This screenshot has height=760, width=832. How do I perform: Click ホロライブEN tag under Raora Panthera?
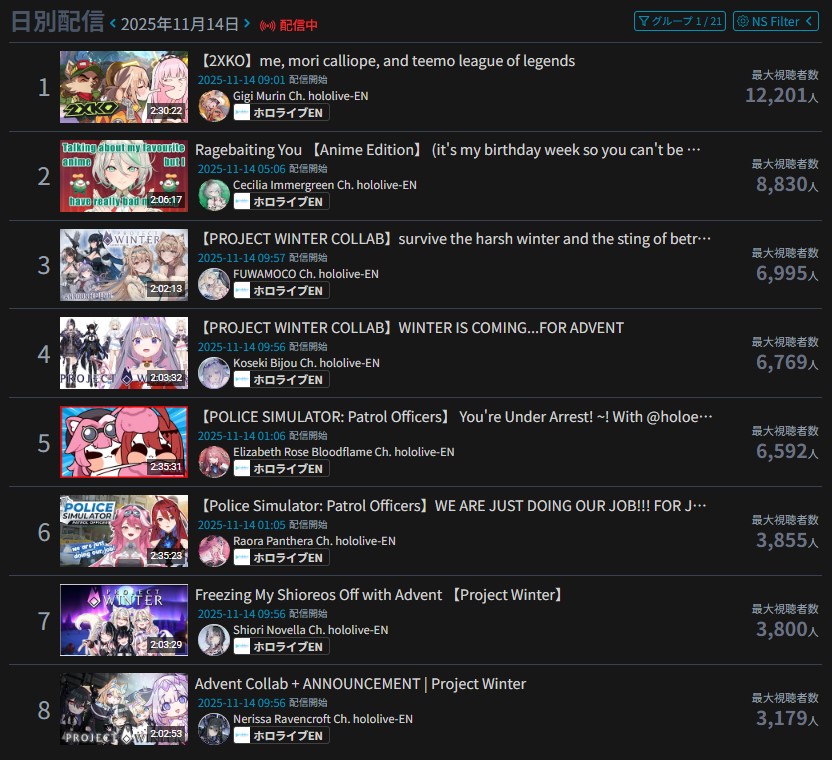point(281,558)
